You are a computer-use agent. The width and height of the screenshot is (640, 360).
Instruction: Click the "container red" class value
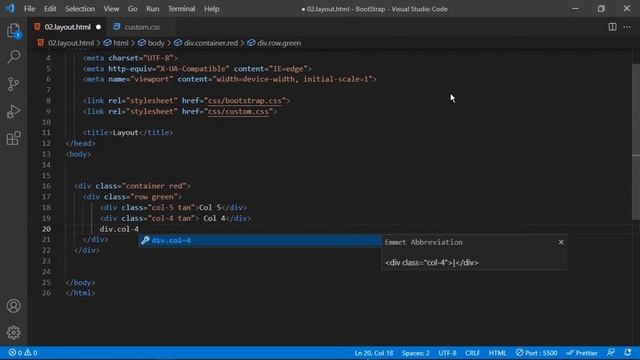[154, 186]
